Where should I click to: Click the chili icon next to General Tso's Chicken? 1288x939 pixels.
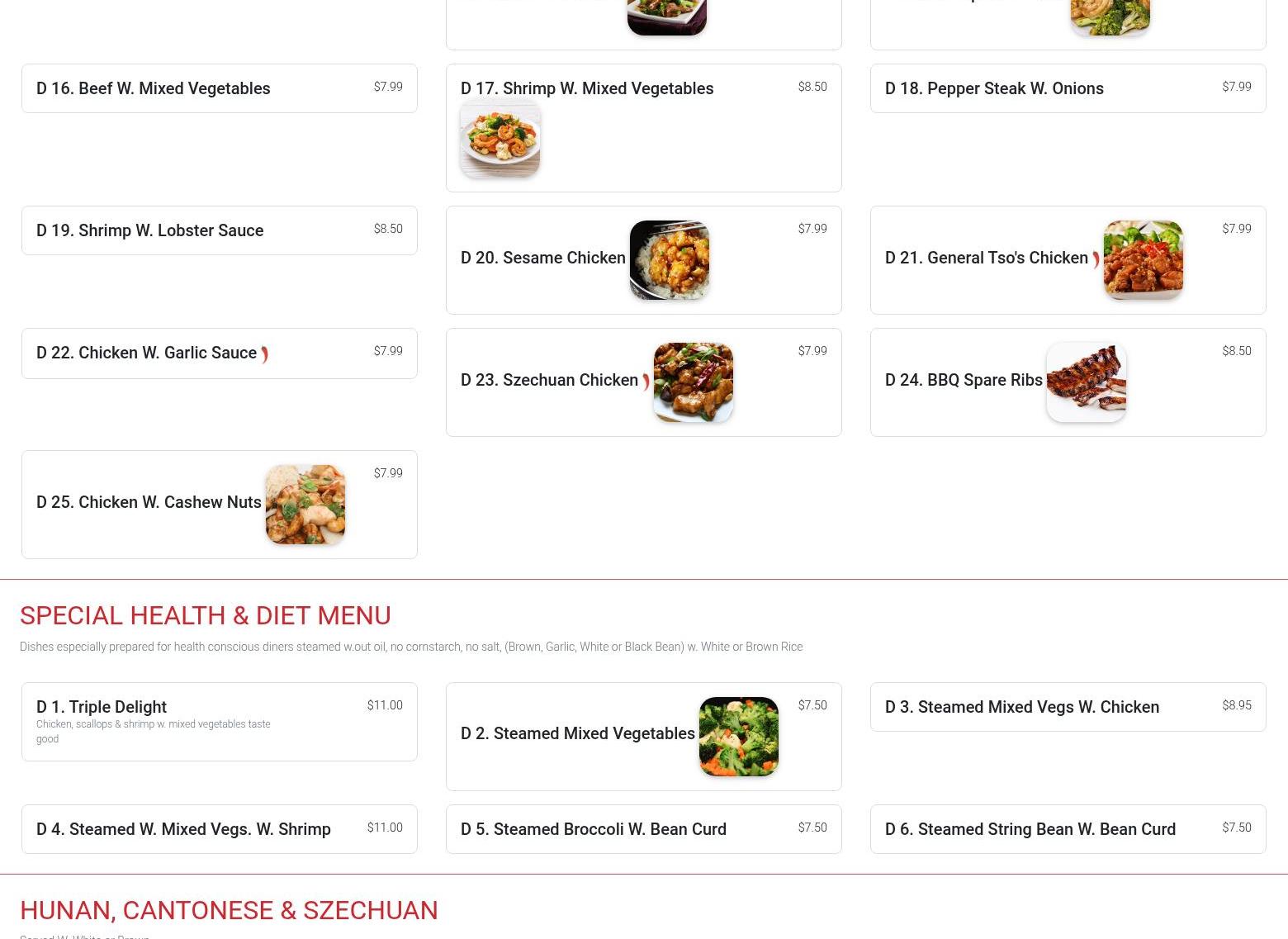tap(1096, 259)
